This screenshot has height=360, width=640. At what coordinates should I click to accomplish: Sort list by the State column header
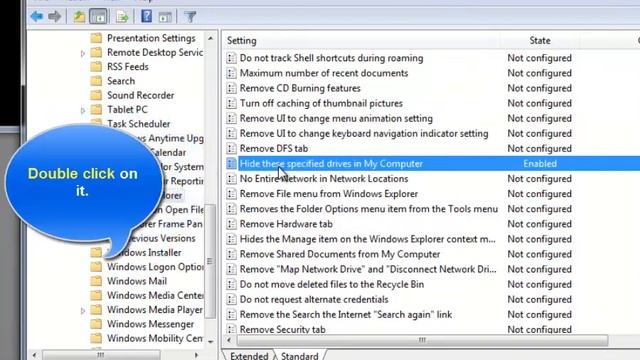pos(540,40)
